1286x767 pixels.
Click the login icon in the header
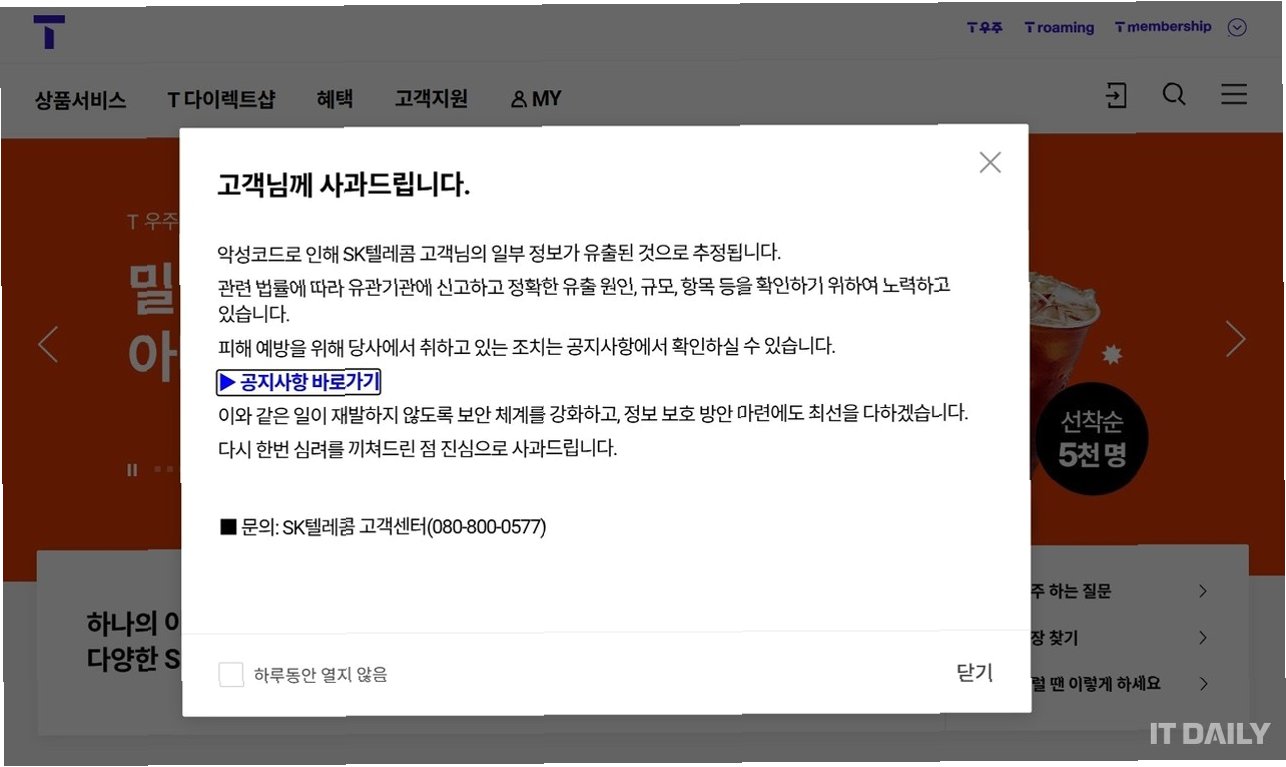(x=1115, y=95)
